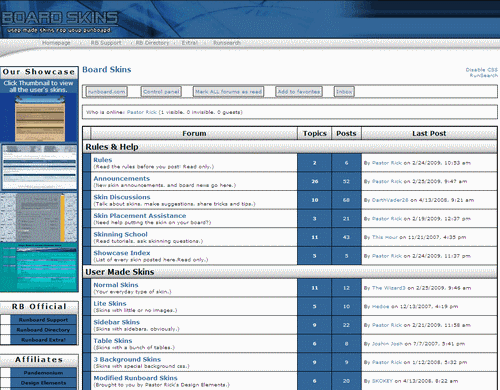Screen dimensions: 500x390
Task: Open the Skin Discussions forum
Action: [x=122, y=197]
